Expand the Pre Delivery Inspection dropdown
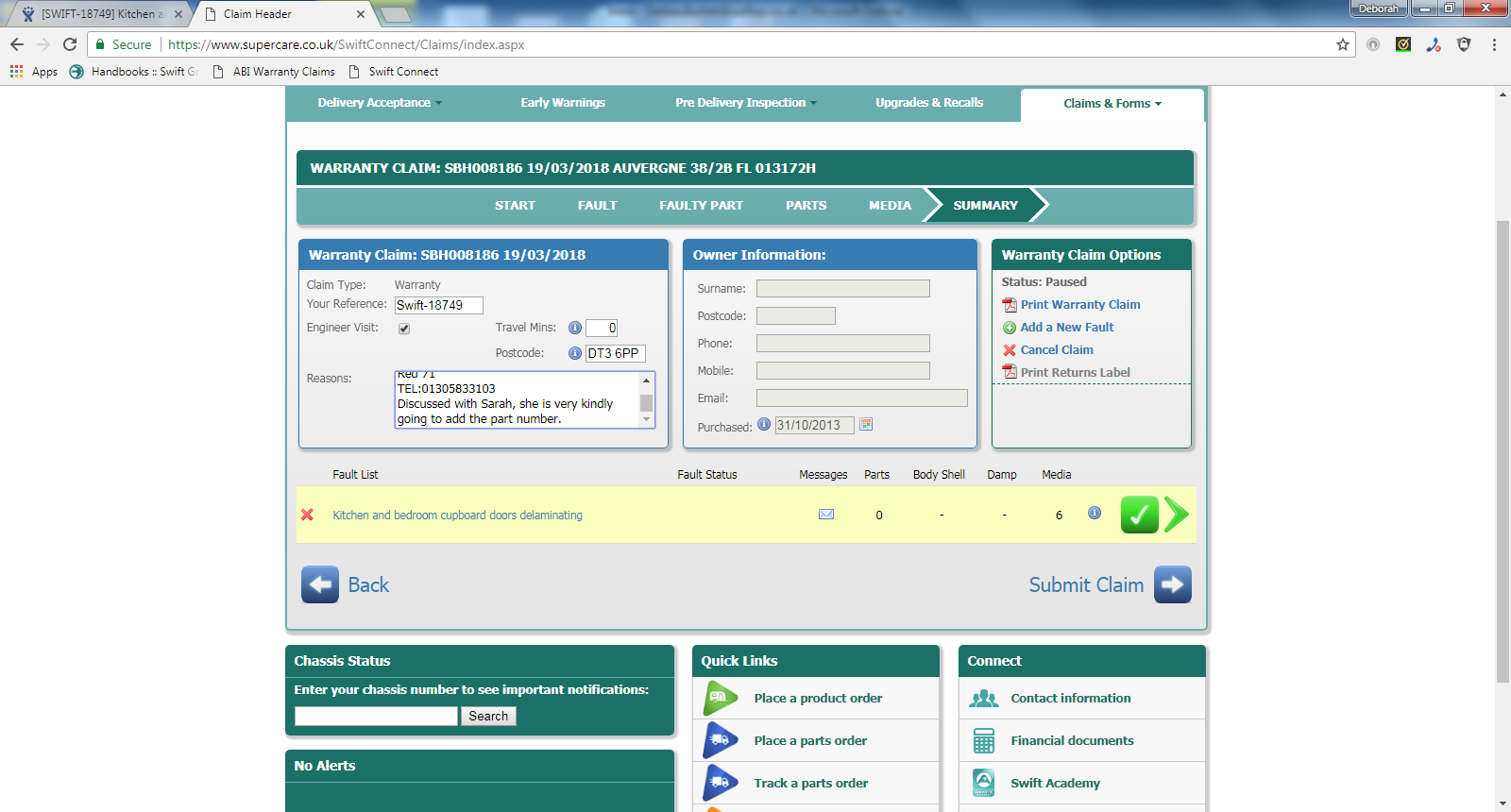 pyautogui.click(x=746, y=103)
